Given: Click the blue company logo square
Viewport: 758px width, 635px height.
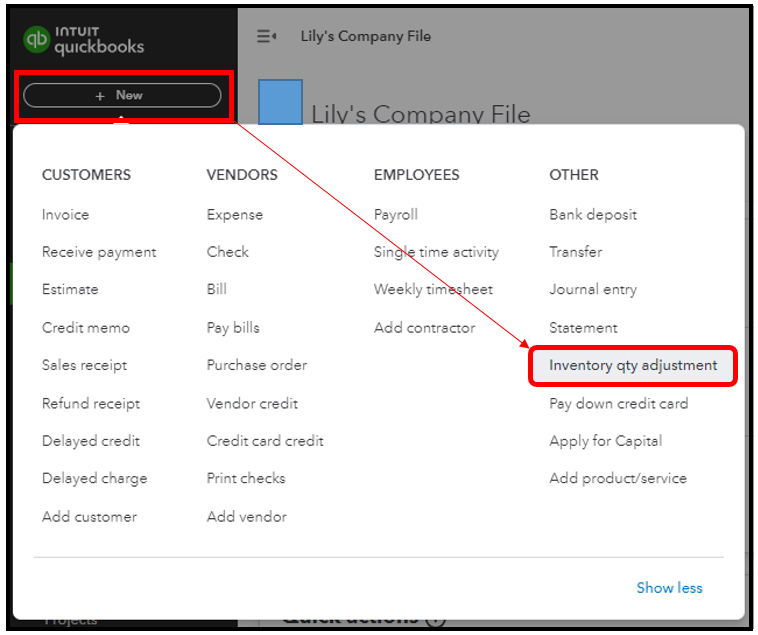Looking at the screenshot, I should point(280,102).
